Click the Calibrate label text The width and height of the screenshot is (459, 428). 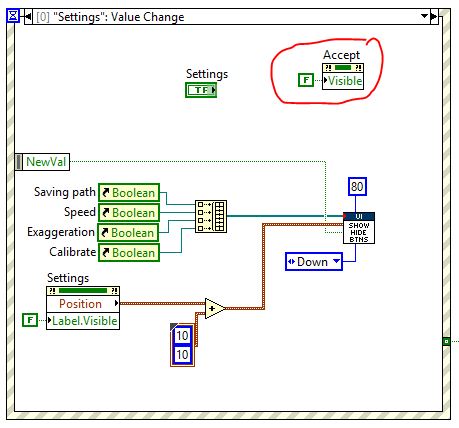73,252
